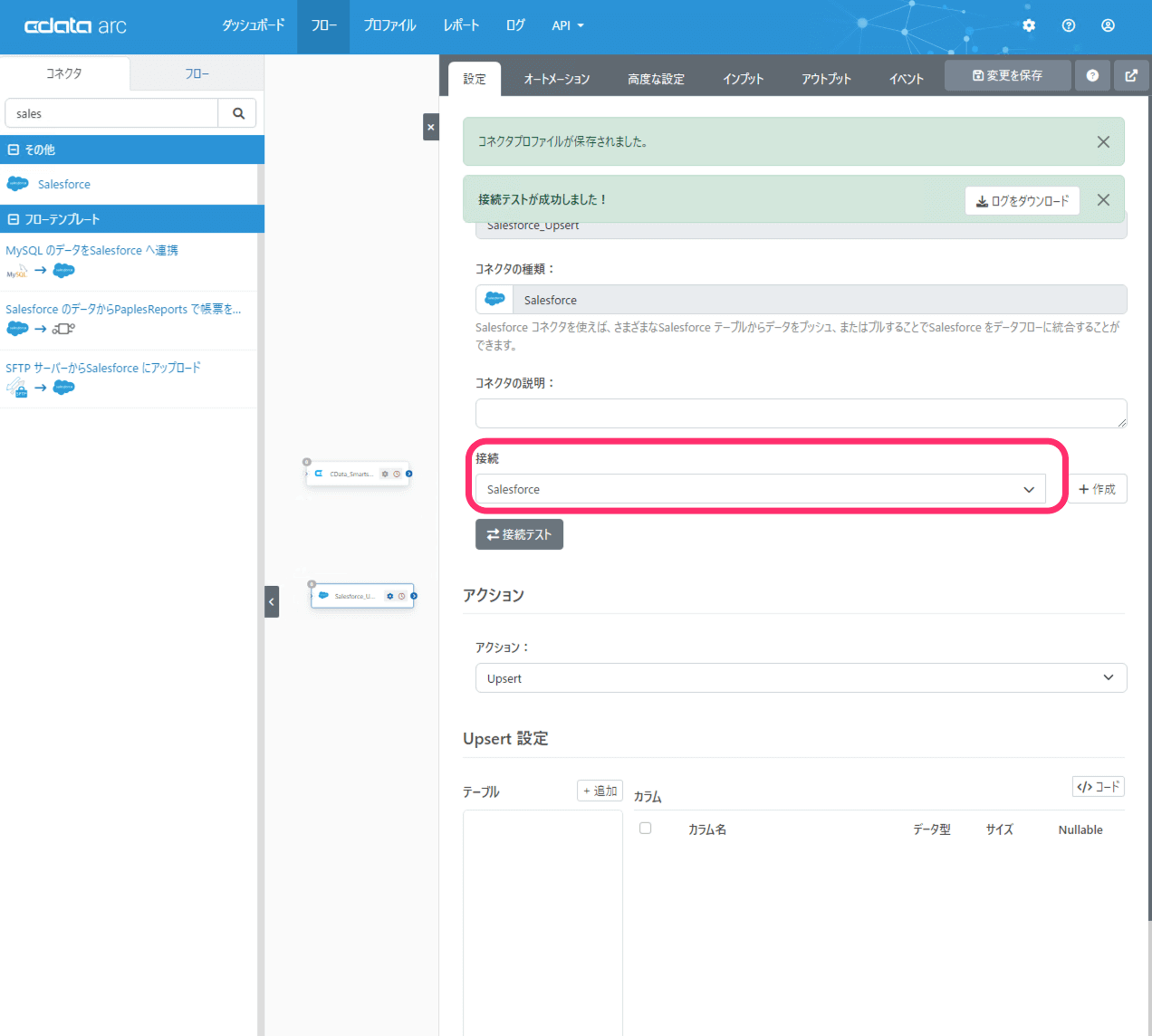Go to ダッシュボード in the navbar

[254, 25]
